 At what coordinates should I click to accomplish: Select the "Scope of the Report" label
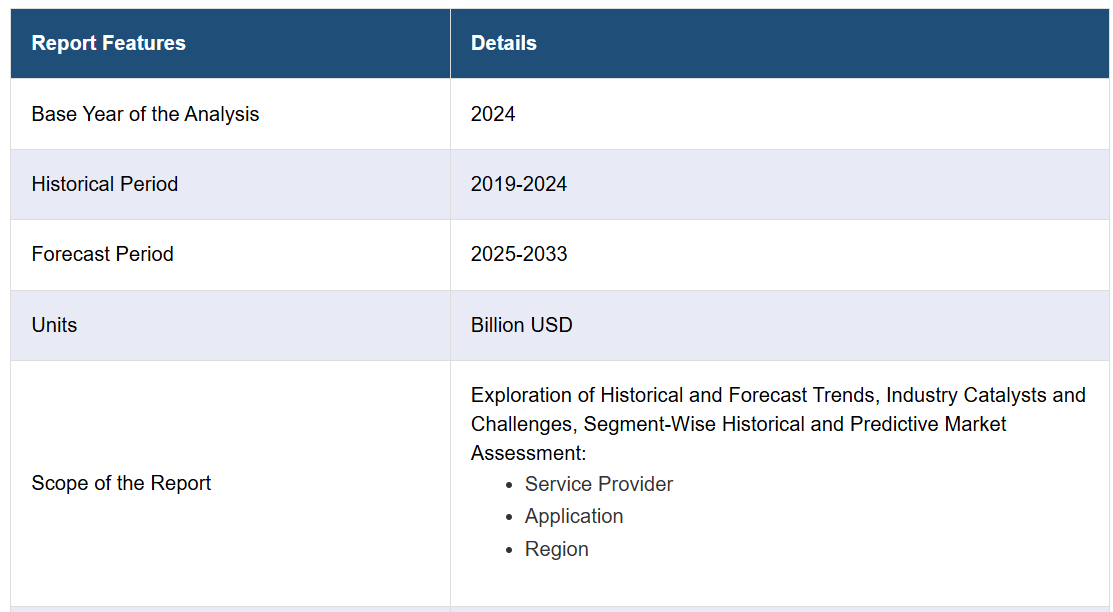(121, 483)
